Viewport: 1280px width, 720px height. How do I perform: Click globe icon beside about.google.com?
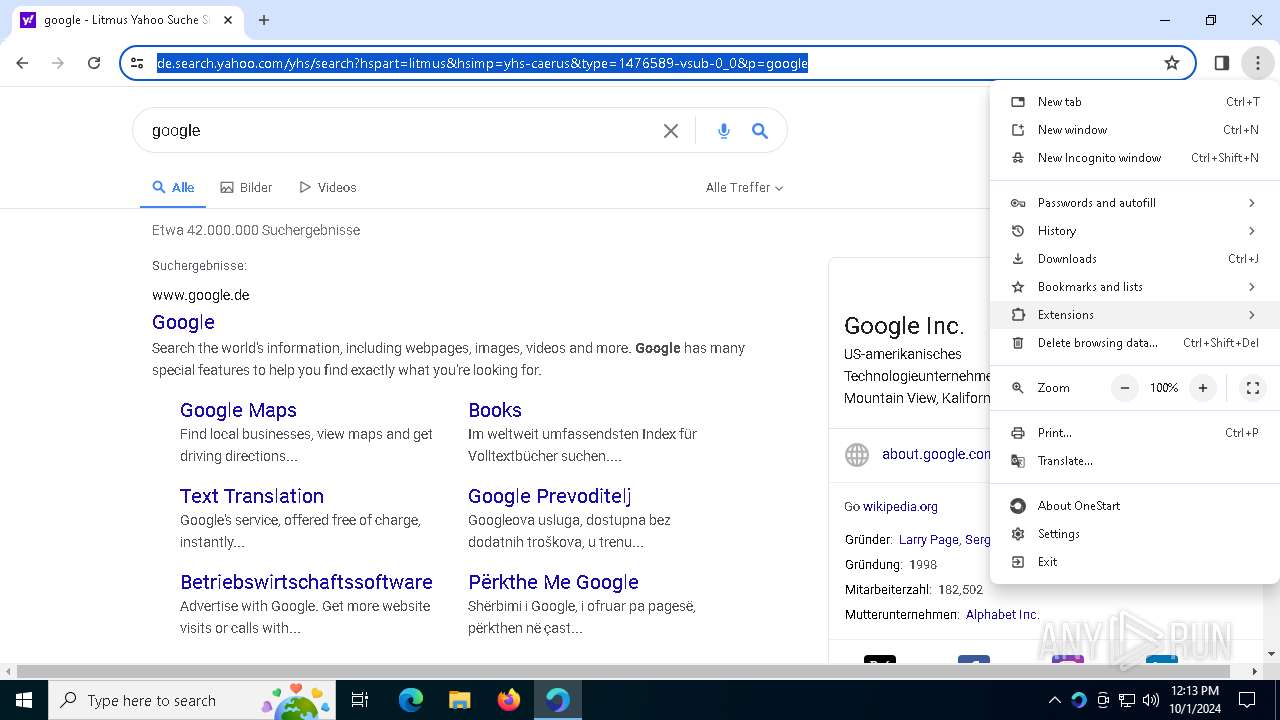click(857, 455)
